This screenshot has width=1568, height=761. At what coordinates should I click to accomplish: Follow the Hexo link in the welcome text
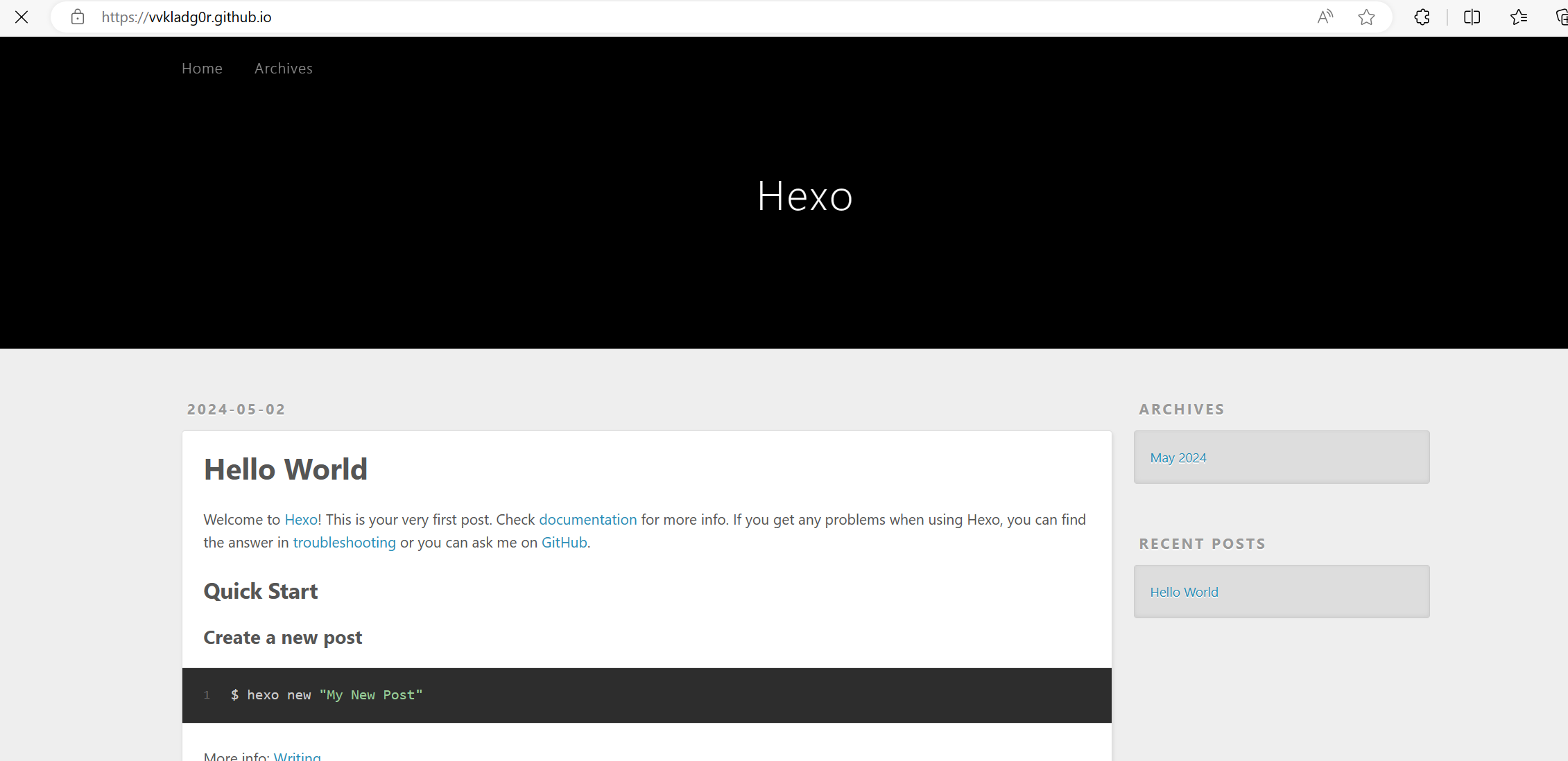point(301,520)
